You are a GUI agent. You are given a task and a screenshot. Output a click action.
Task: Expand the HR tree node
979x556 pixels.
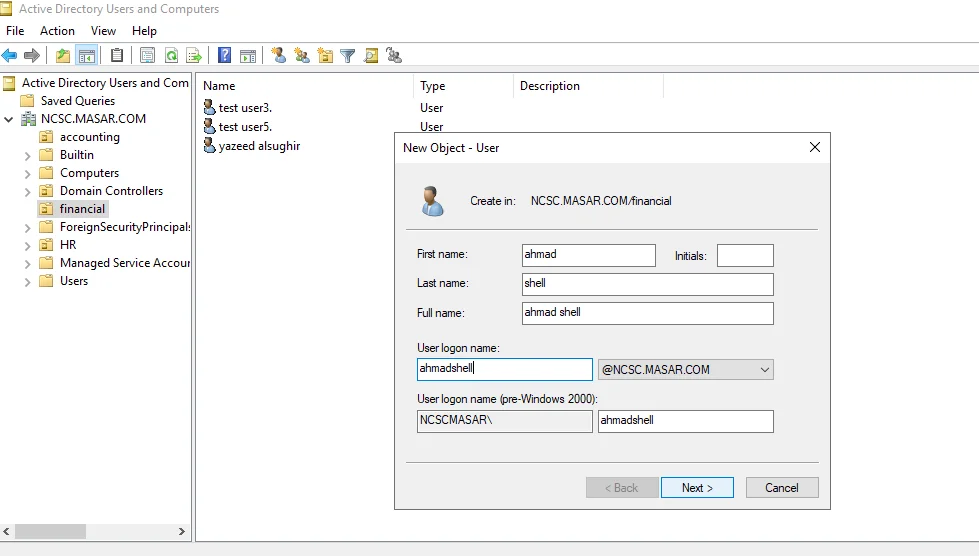point(27,246)
